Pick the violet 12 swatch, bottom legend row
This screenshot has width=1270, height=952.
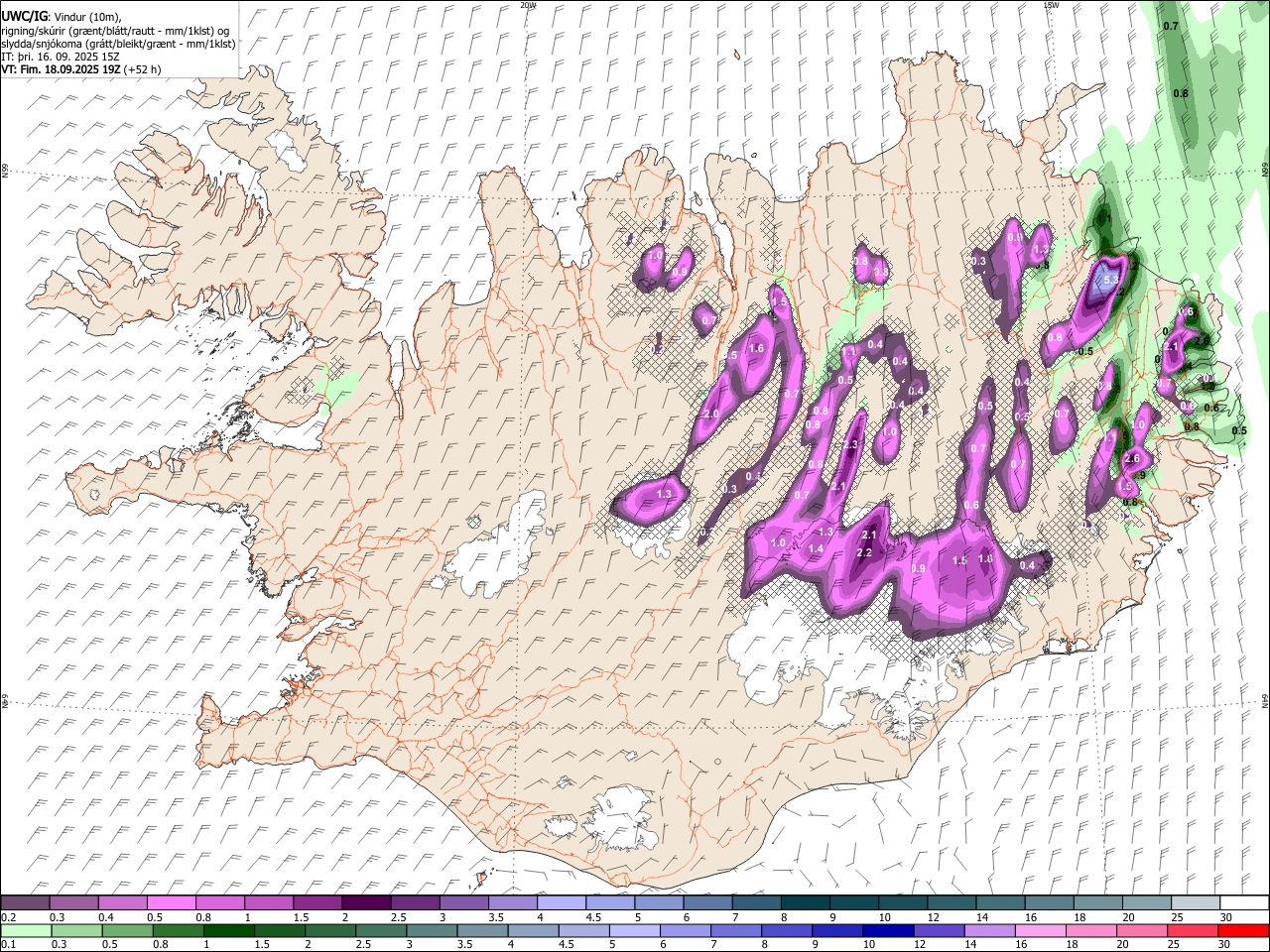tap(938, 930)
